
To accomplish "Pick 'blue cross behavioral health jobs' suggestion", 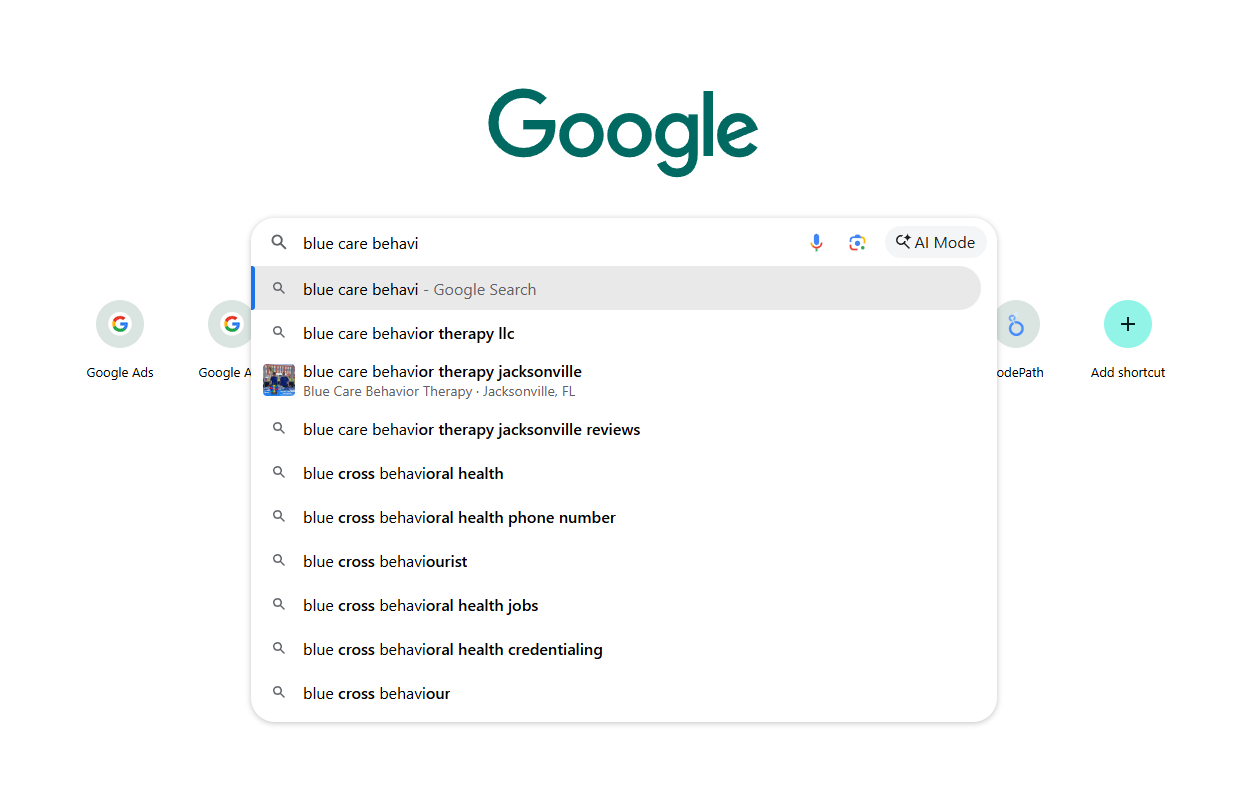I will (x=616, y=604).
